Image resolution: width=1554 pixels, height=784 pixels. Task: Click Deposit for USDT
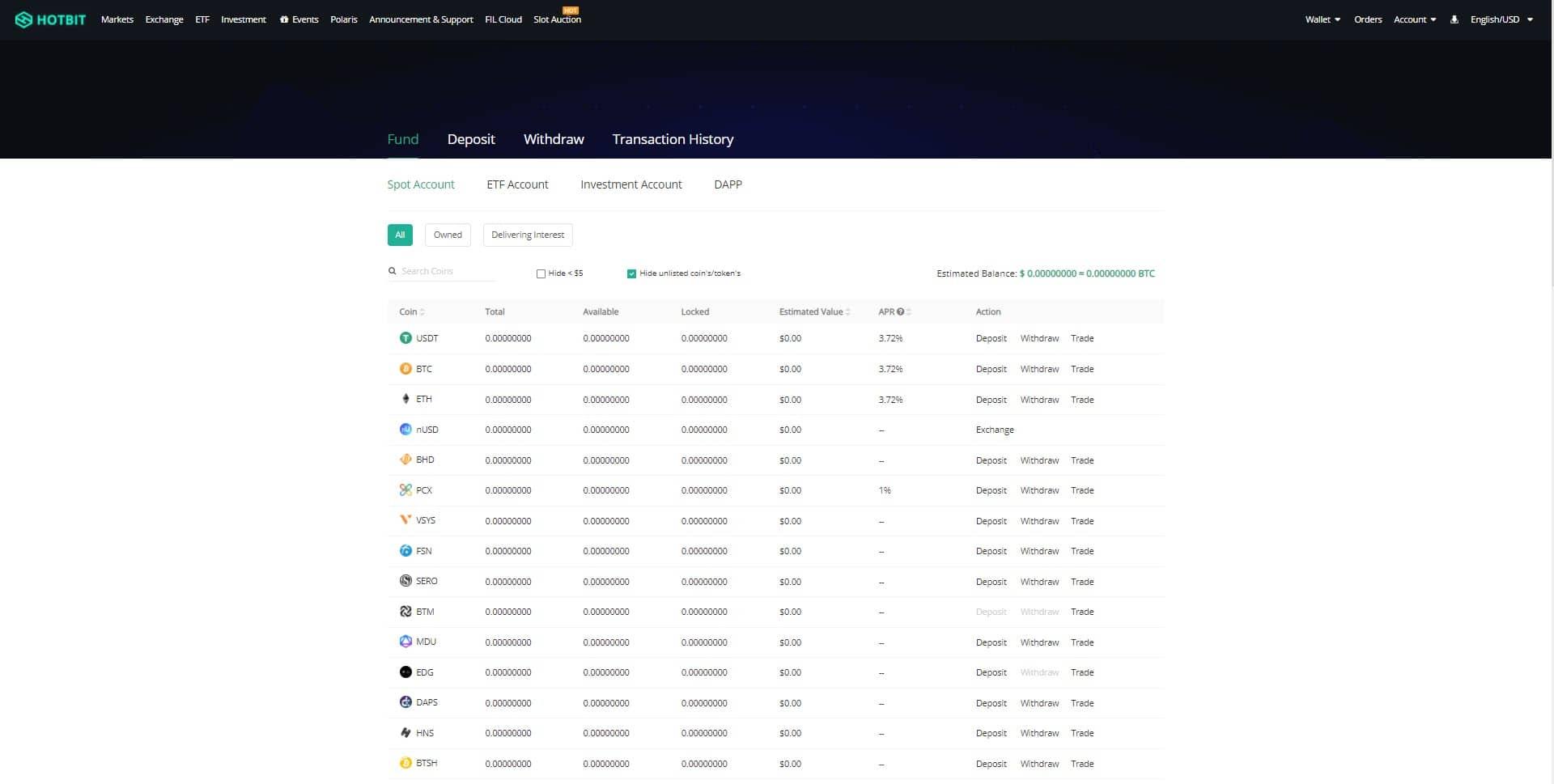pyautogui.click(x=991, y=338)
